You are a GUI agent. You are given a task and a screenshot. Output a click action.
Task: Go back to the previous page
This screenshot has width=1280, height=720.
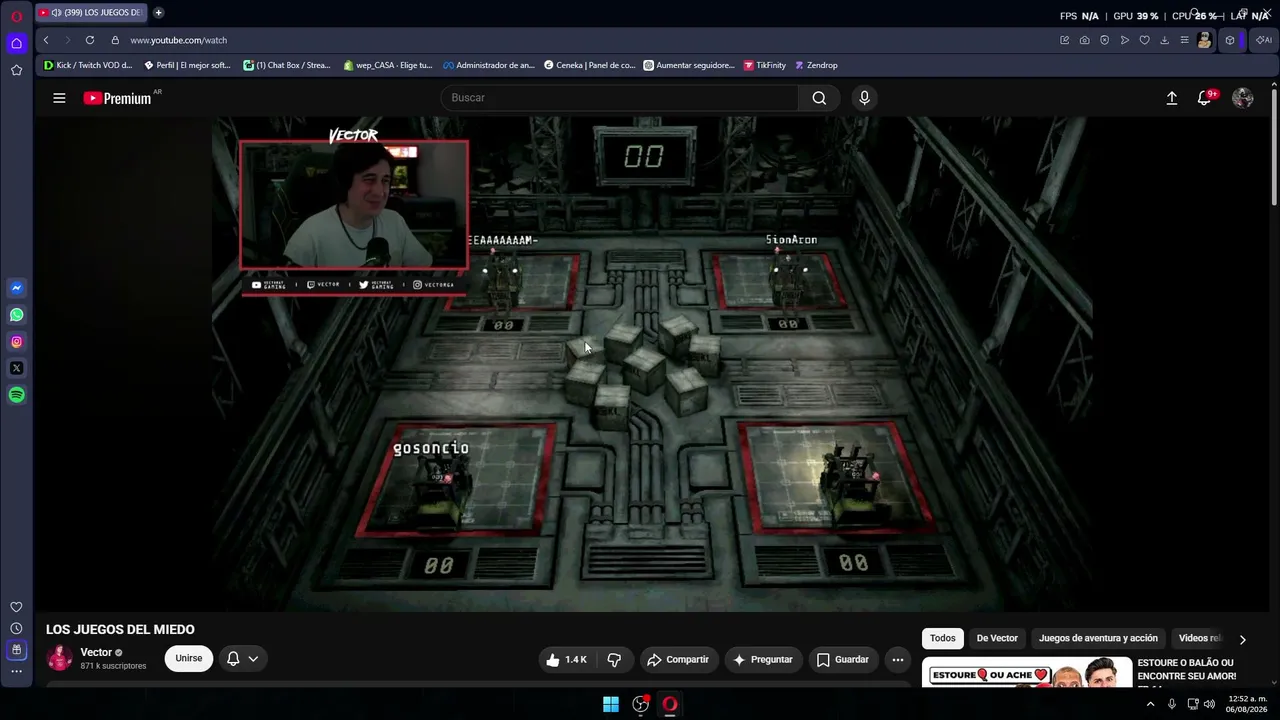pyautogui.click(x=46, y=40)
